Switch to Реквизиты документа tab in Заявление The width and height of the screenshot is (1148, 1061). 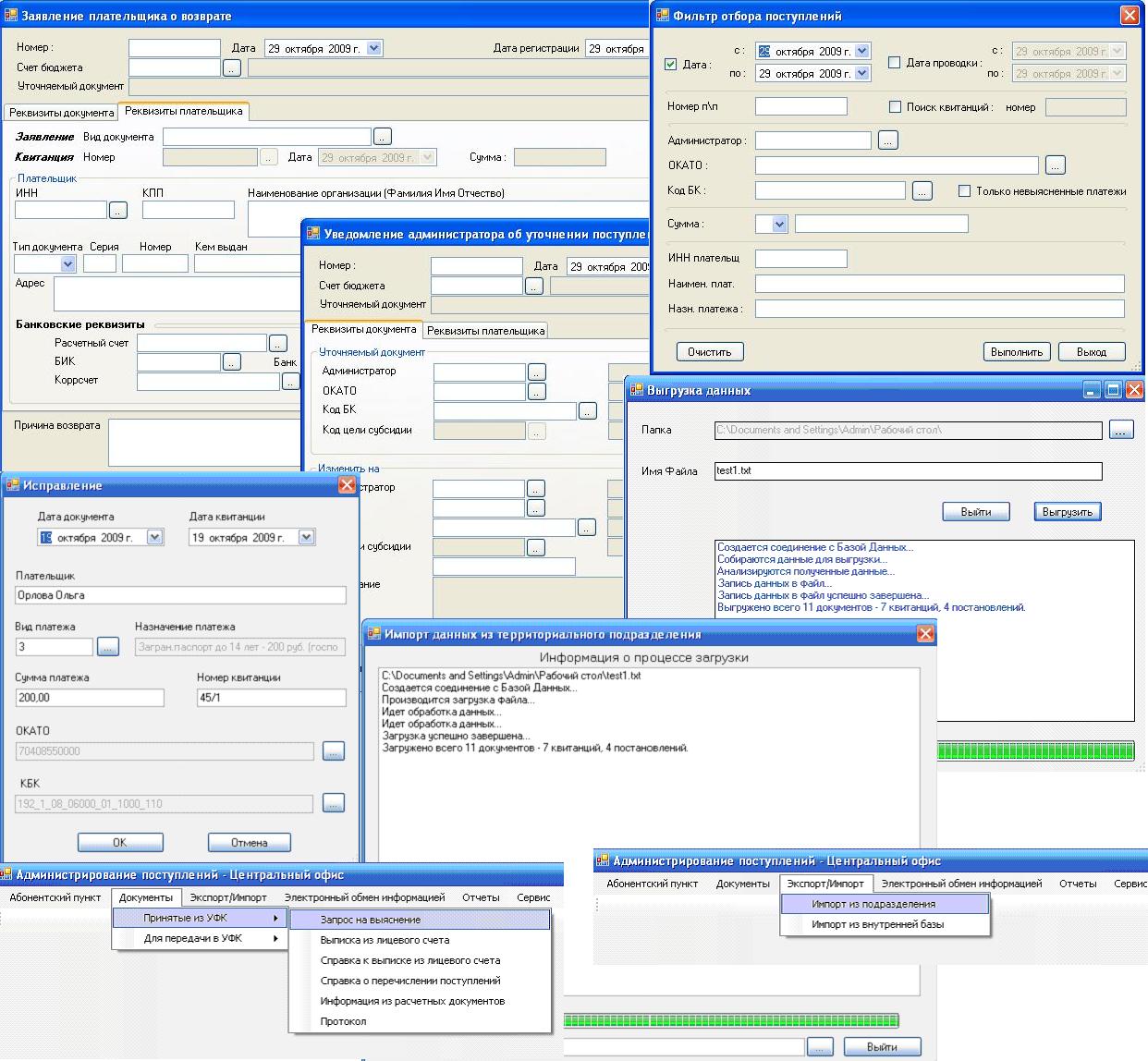point(61,113)
